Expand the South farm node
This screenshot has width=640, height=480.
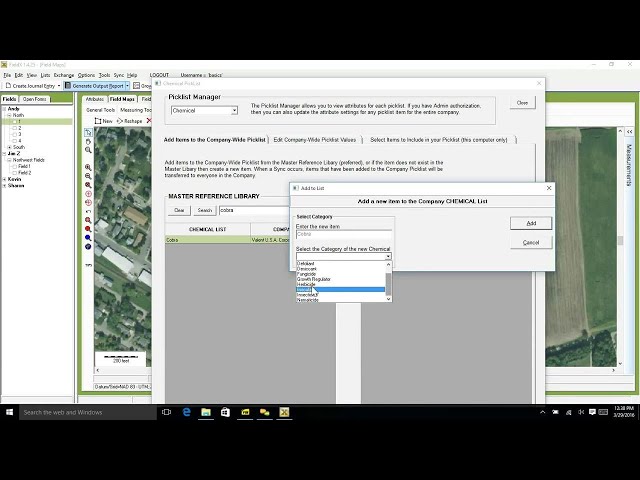coord(9,147)
